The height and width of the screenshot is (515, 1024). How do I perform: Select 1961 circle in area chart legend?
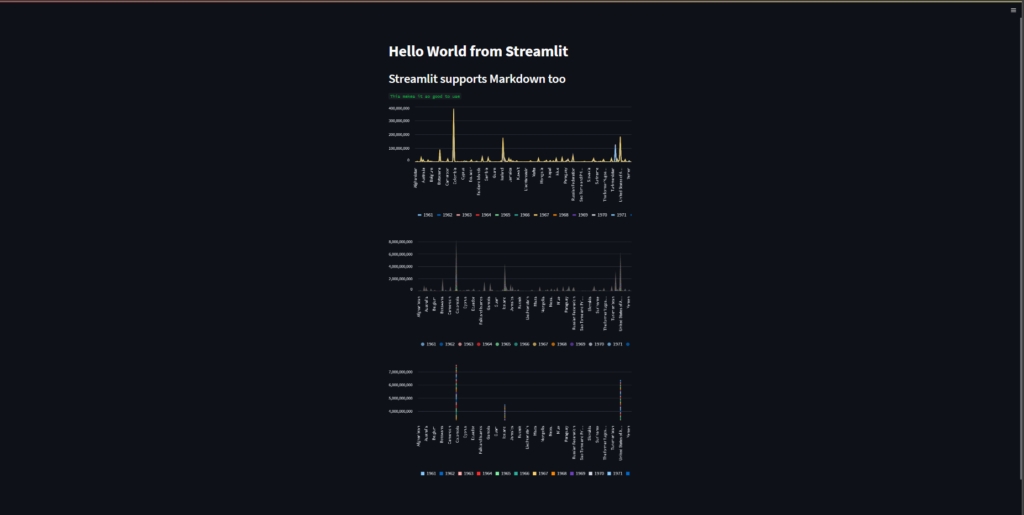click(423, 344)
